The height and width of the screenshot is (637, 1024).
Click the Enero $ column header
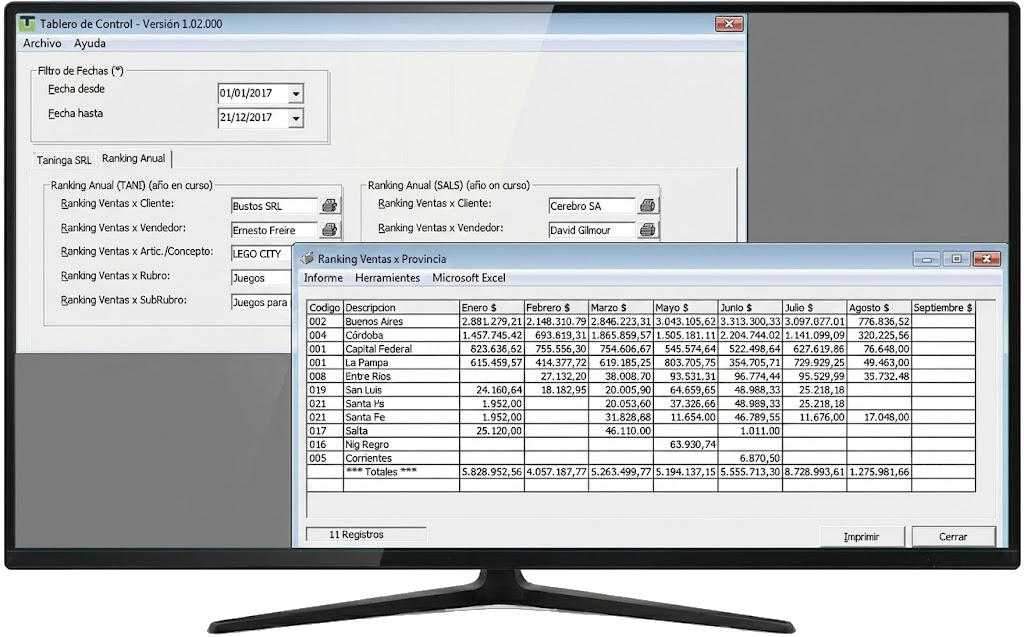pyautogui.click(x=490, y=308)
